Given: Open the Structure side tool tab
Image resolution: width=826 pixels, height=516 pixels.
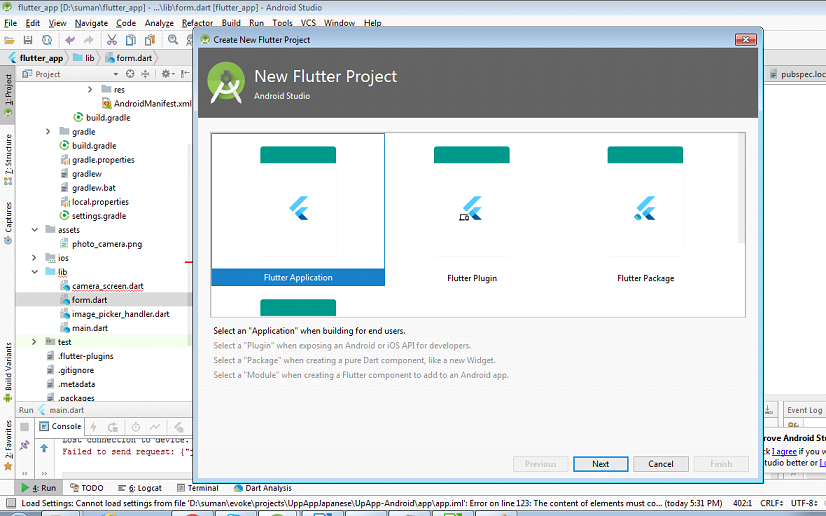Looking at the screenshot, I should (8, 159).
